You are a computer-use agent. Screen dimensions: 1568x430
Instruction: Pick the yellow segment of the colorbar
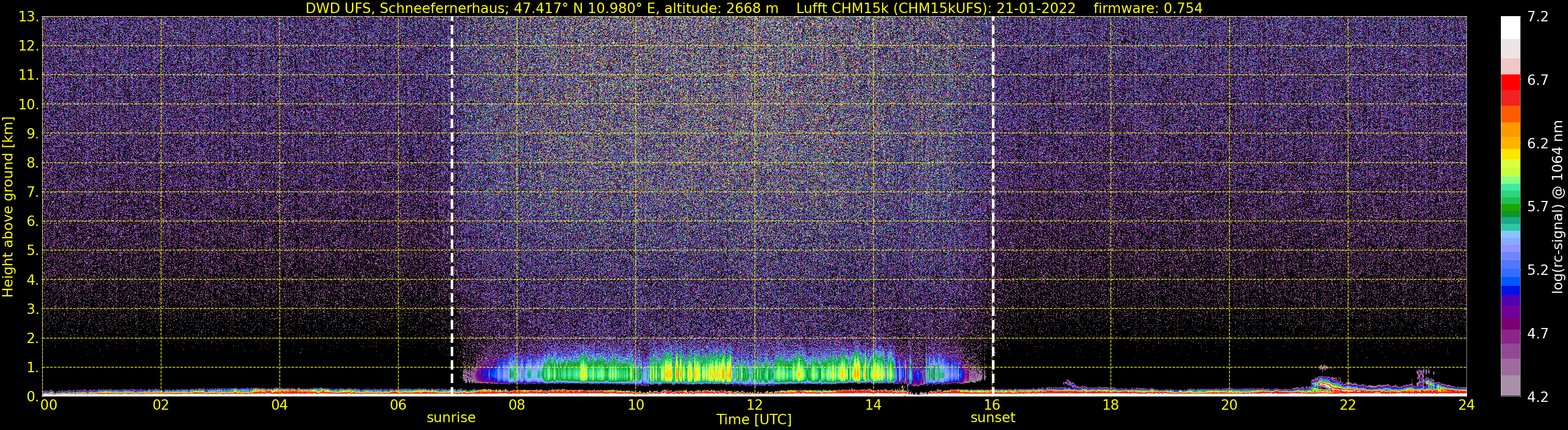(1510, 154)
